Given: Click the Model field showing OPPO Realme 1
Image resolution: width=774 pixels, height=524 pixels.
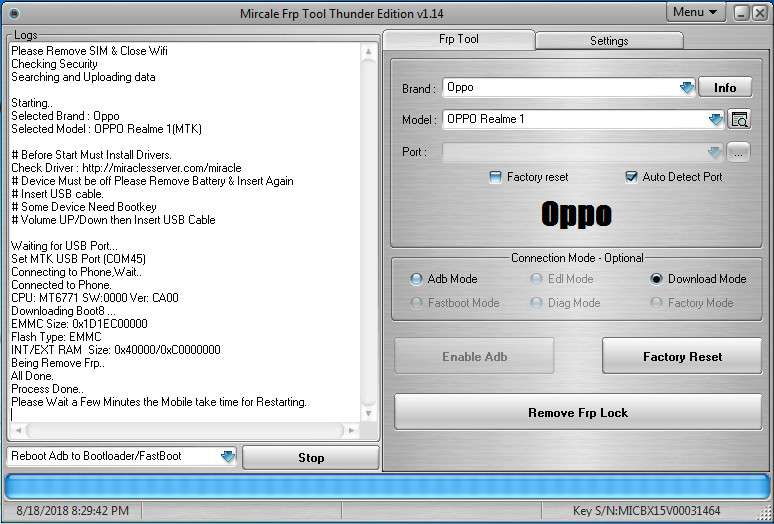Looking at the screenshot, I should point(583,119).
